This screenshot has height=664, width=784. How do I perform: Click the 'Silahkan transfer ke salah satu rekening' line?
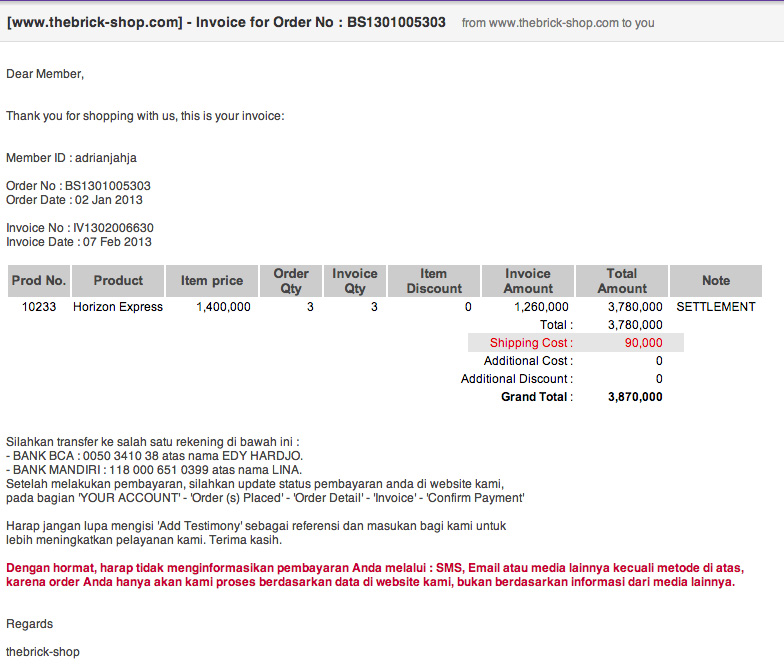[153, 442]
